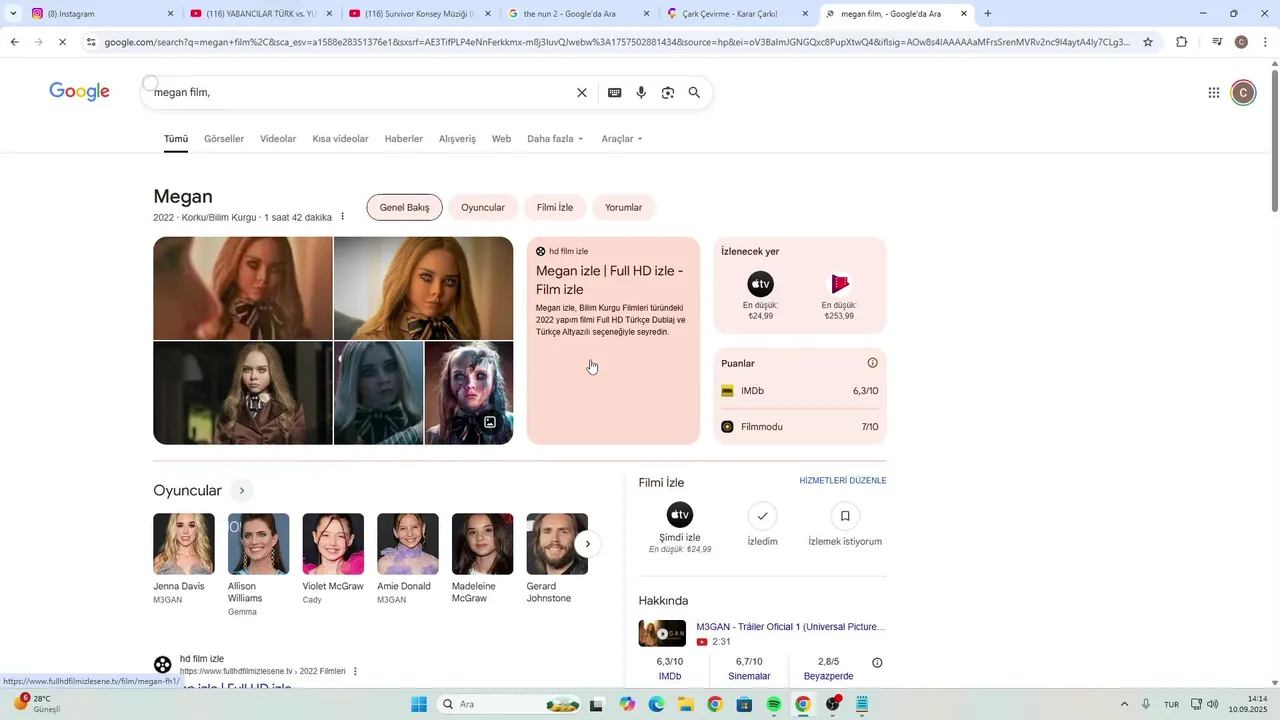Viewport: 1280px width, 720px height.
Task: Click the info icon next to Puanlar
Action: click(x=872, y=363)
